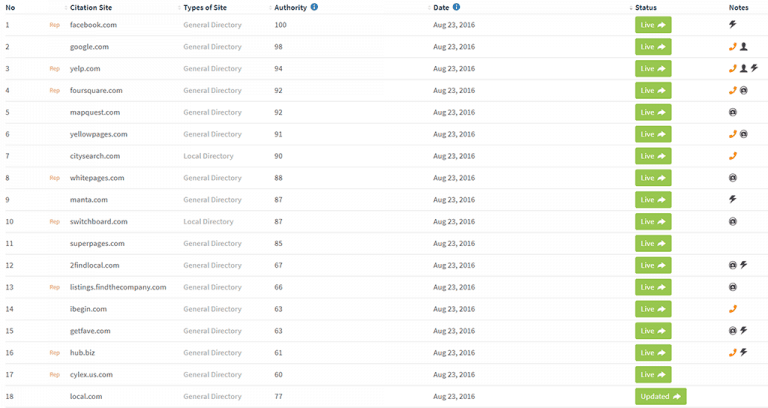Image resolution: width=768 pixels, height=408 pixels.
Task: Click the phone note icon for google.com
Action: (x=733, y=47)
